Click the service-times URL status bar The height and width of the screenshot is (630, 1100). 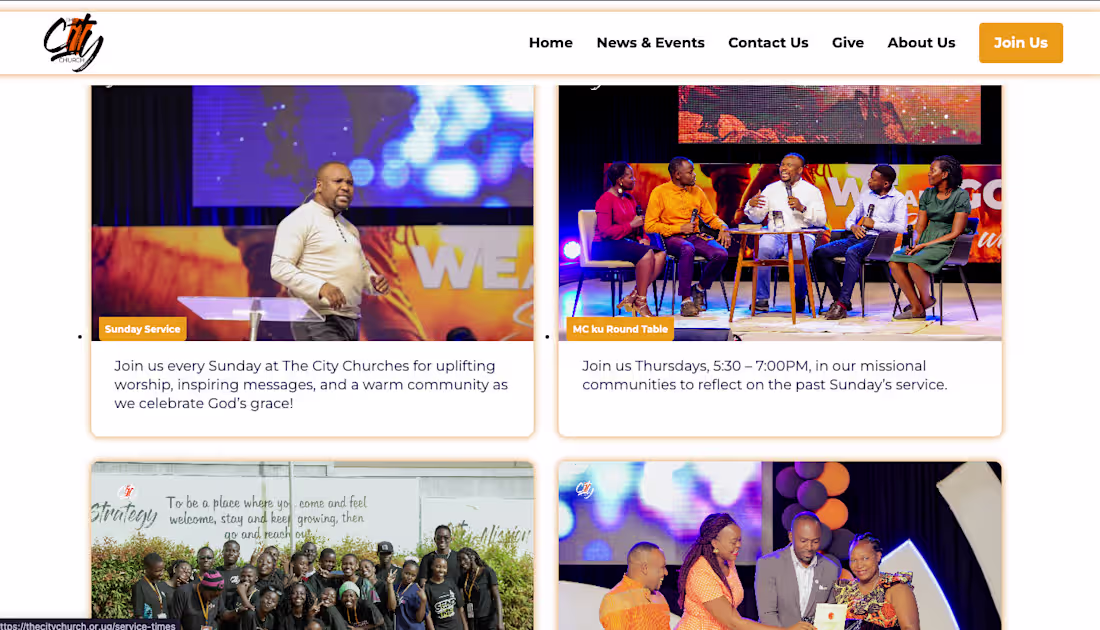(88, 625)
